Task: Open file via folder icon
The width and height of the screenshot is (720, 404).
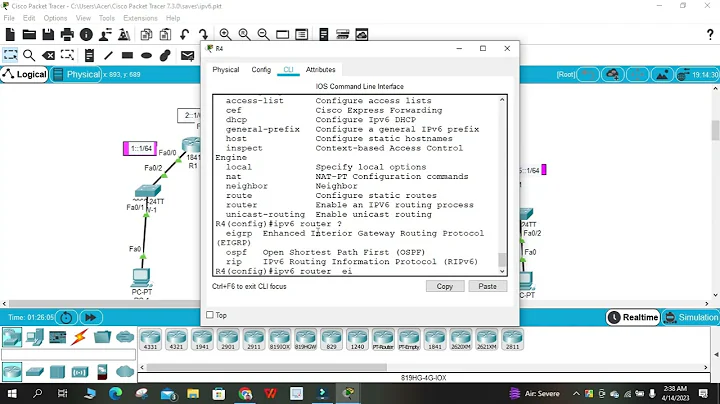Action: point(29,34)
